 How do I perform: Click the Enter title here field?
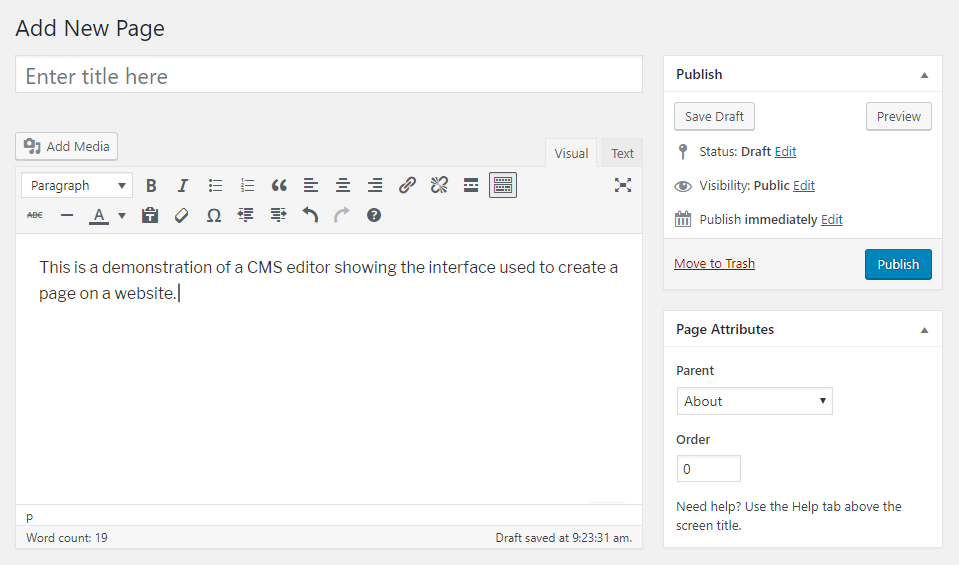click(329, 76)
